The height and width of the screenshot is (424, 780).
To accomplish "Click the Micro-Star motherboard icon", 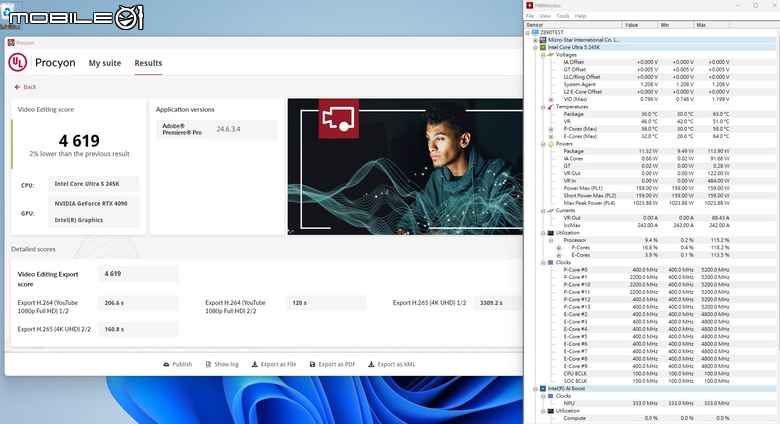I will tap(543, 40).
